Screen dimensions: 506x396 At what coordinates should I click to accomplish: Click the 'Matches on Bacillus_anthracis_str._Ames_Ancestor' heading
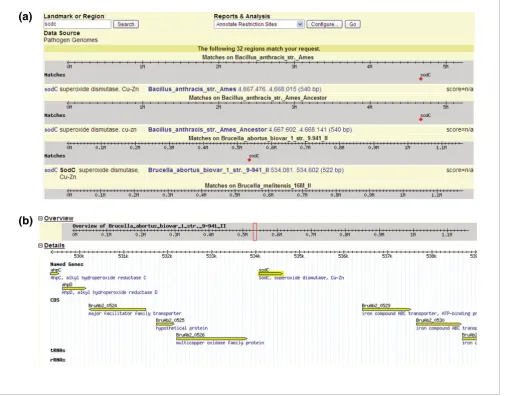(258, 98)
